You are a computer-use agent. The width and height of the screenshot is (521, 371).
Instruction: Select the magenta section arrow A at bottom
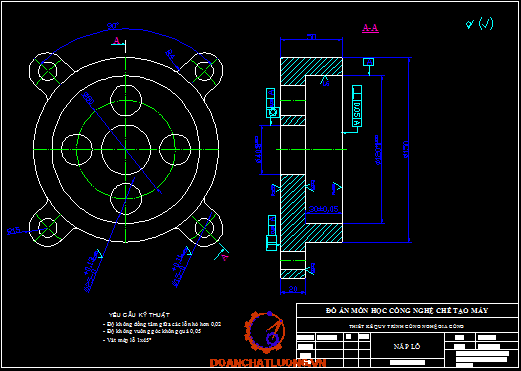[222, 254]
